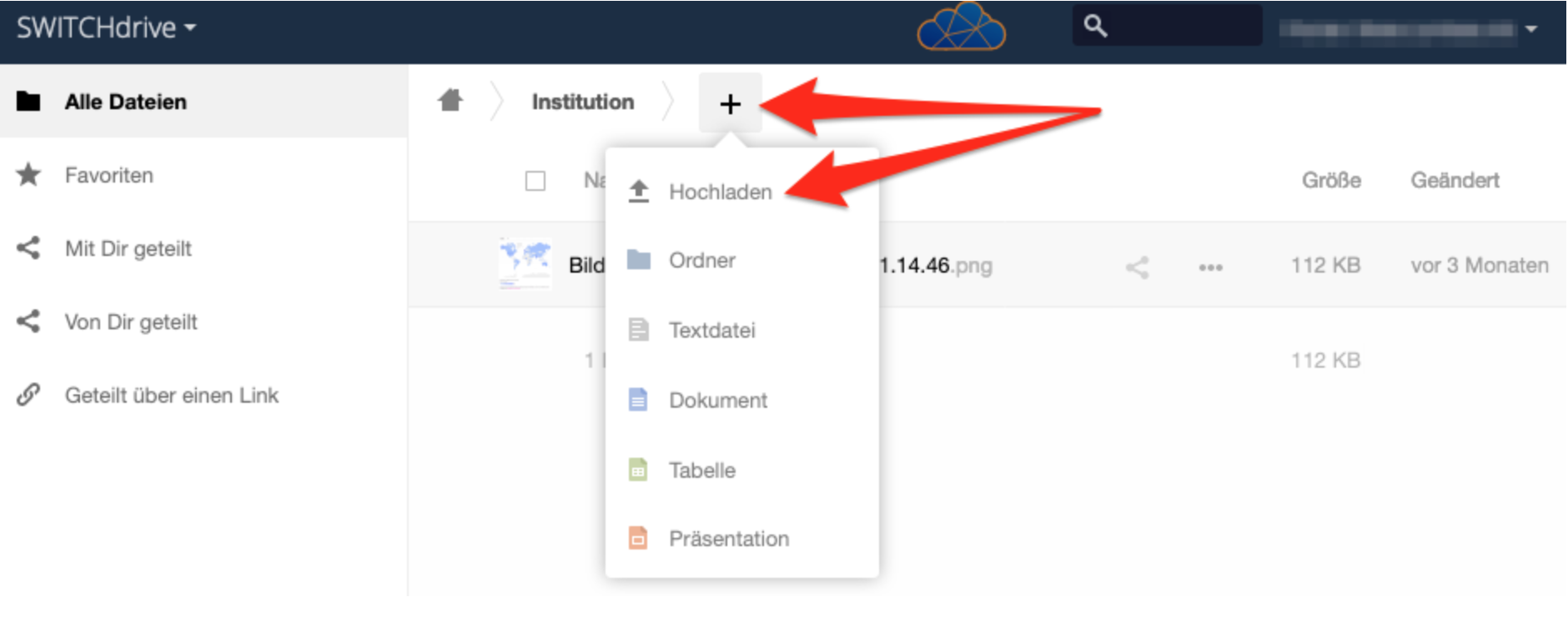Select Präsentation from the menu
Image resolution: width=1568 pixels, height=617 pixels.
pos(728,539)
